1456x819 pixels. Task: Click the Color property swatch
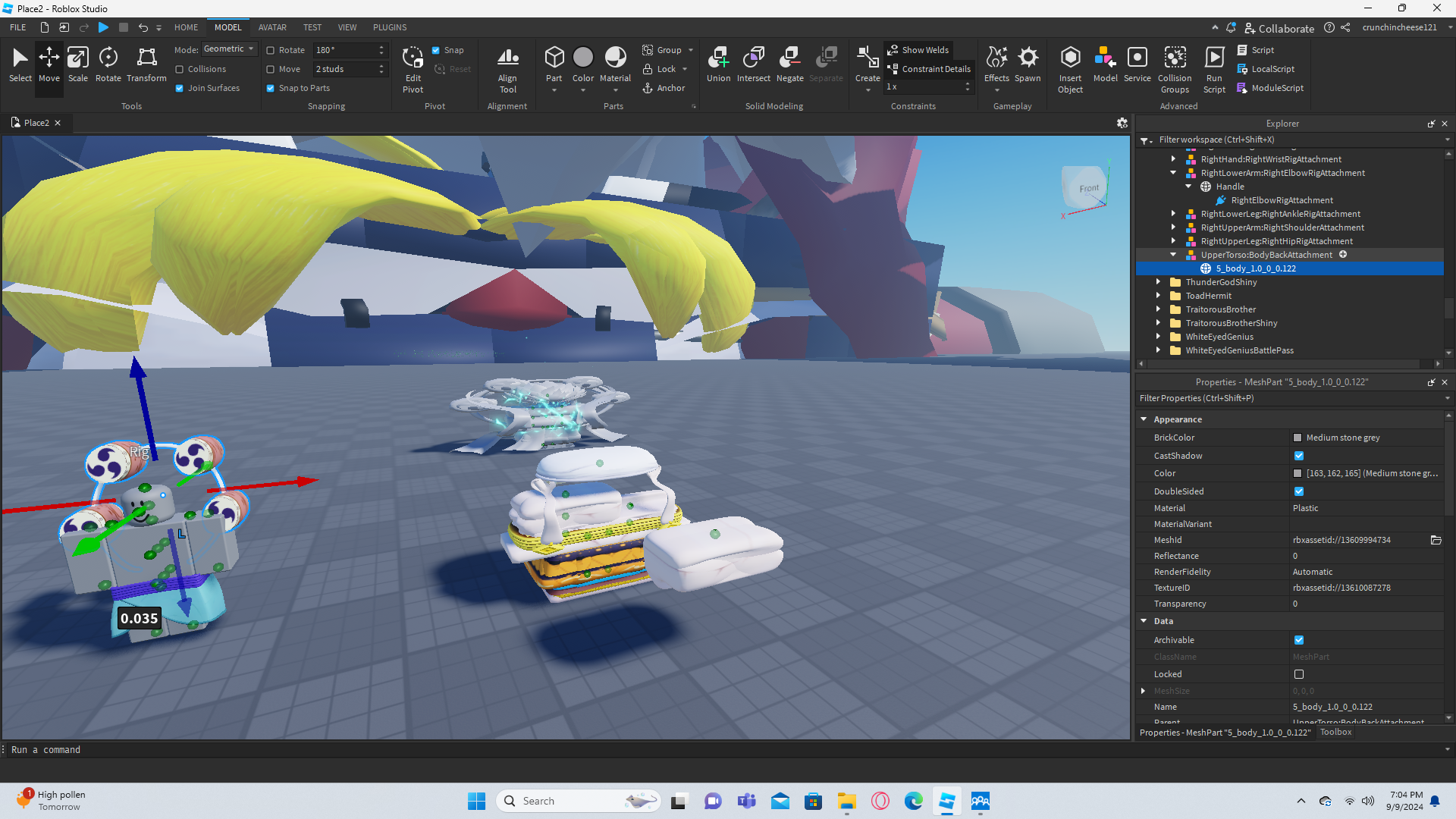[1298, 473]
